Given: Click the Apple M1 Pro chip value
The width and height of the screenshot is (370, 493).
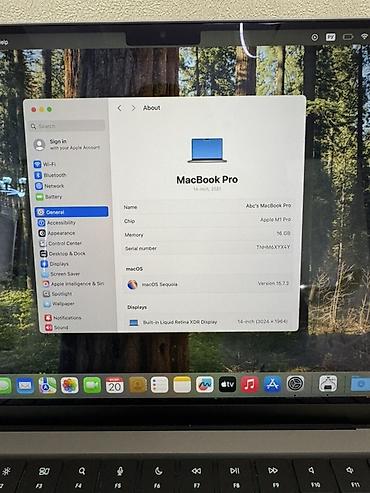Looking at the screenshot, I should 275,219.
